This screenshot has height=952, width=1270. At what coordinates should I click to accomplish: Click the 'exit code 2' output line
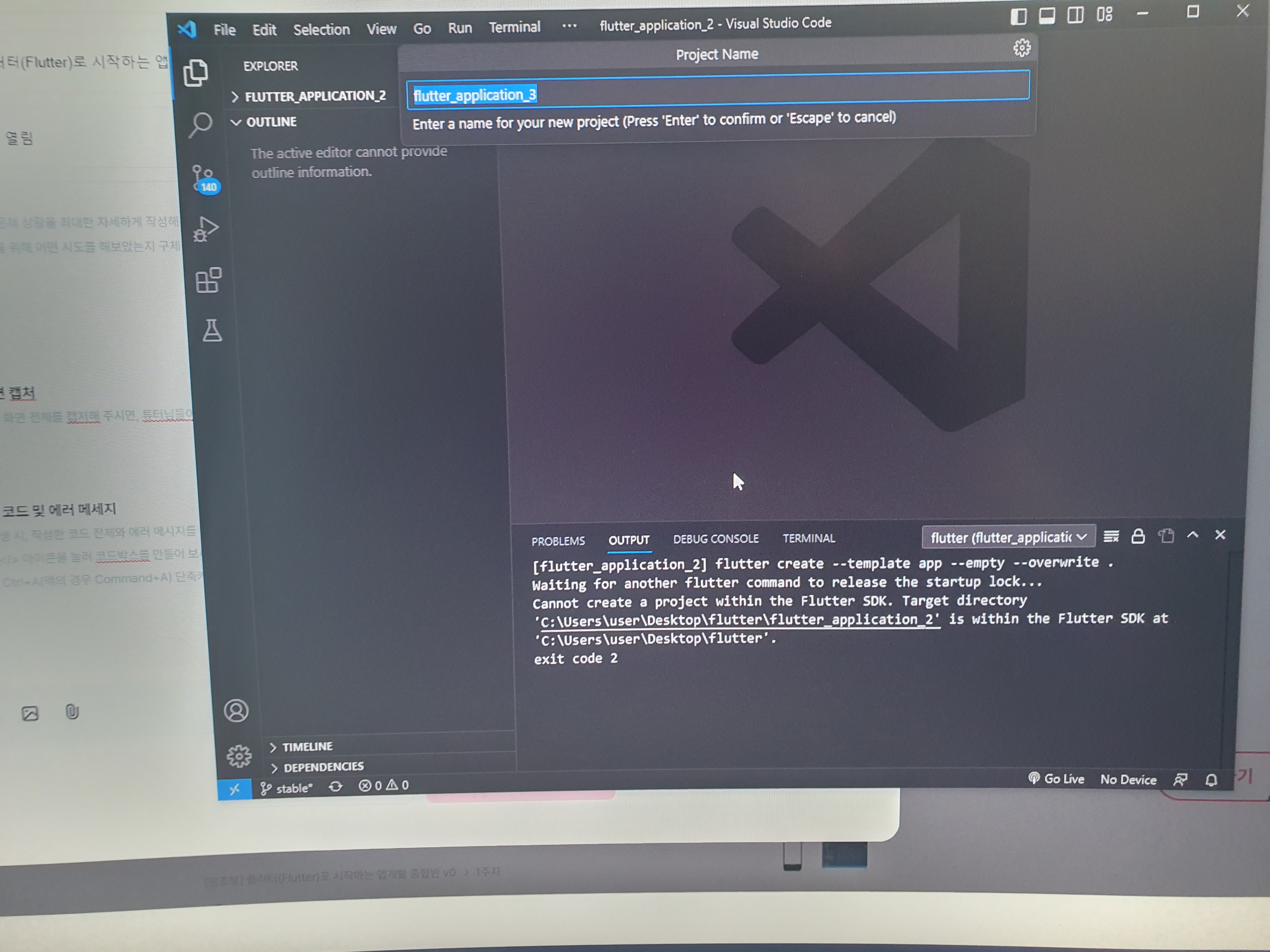pyautogui.click(x=576, y=659)
